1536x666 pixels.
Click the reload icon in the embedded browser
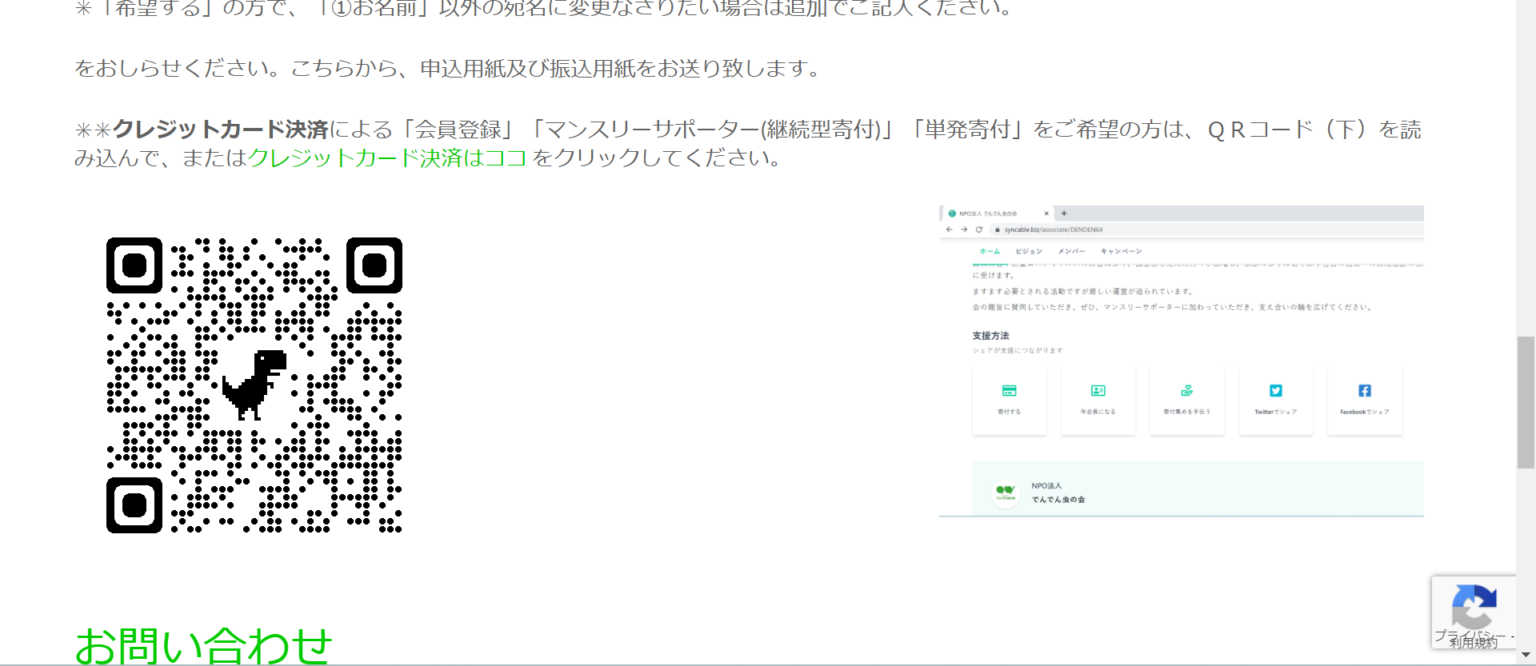click(979, 230)
